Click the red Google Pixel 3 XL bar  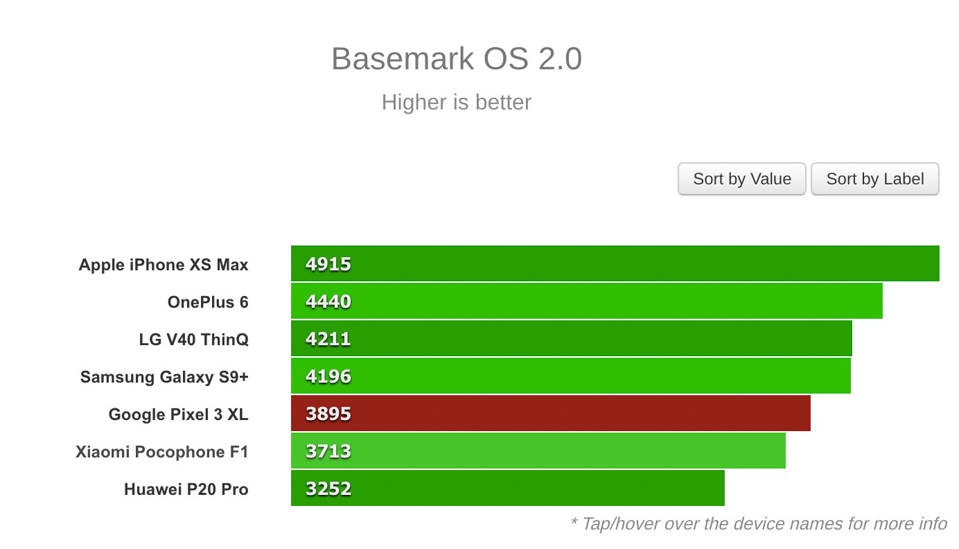(550, 413)
